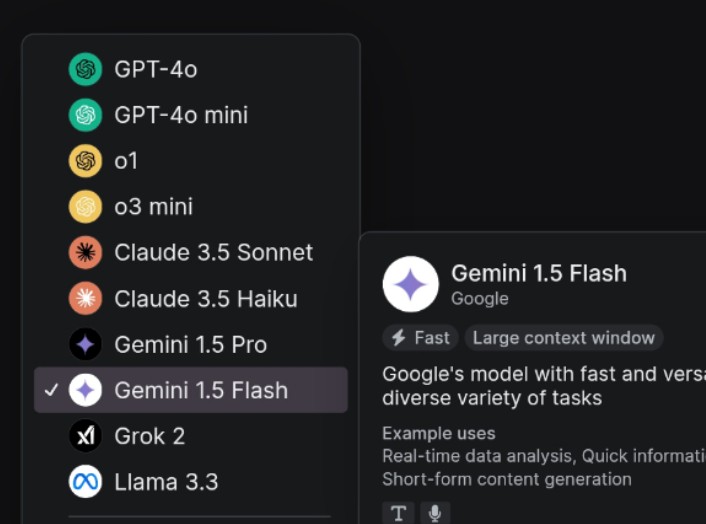The image size is (706, 524).
Task: Click the Large context window tag
Action: (x=563, y=338)
